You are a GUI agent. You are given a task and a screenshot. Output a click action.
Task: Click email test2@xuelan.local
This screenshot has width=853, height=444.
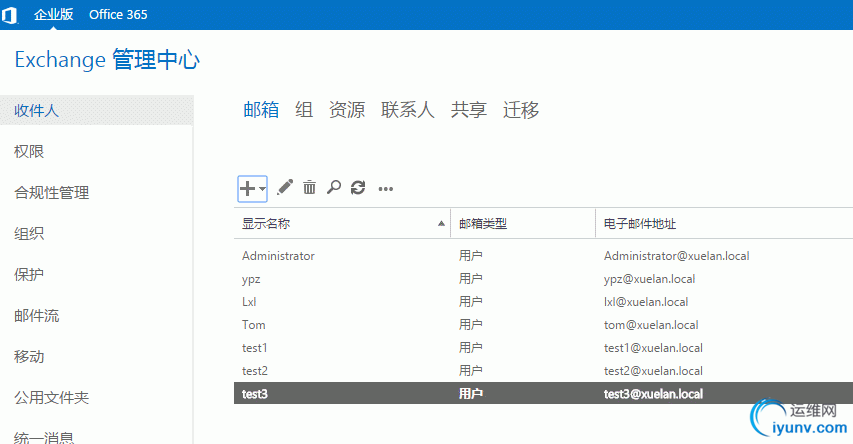(x=653, y=371)
